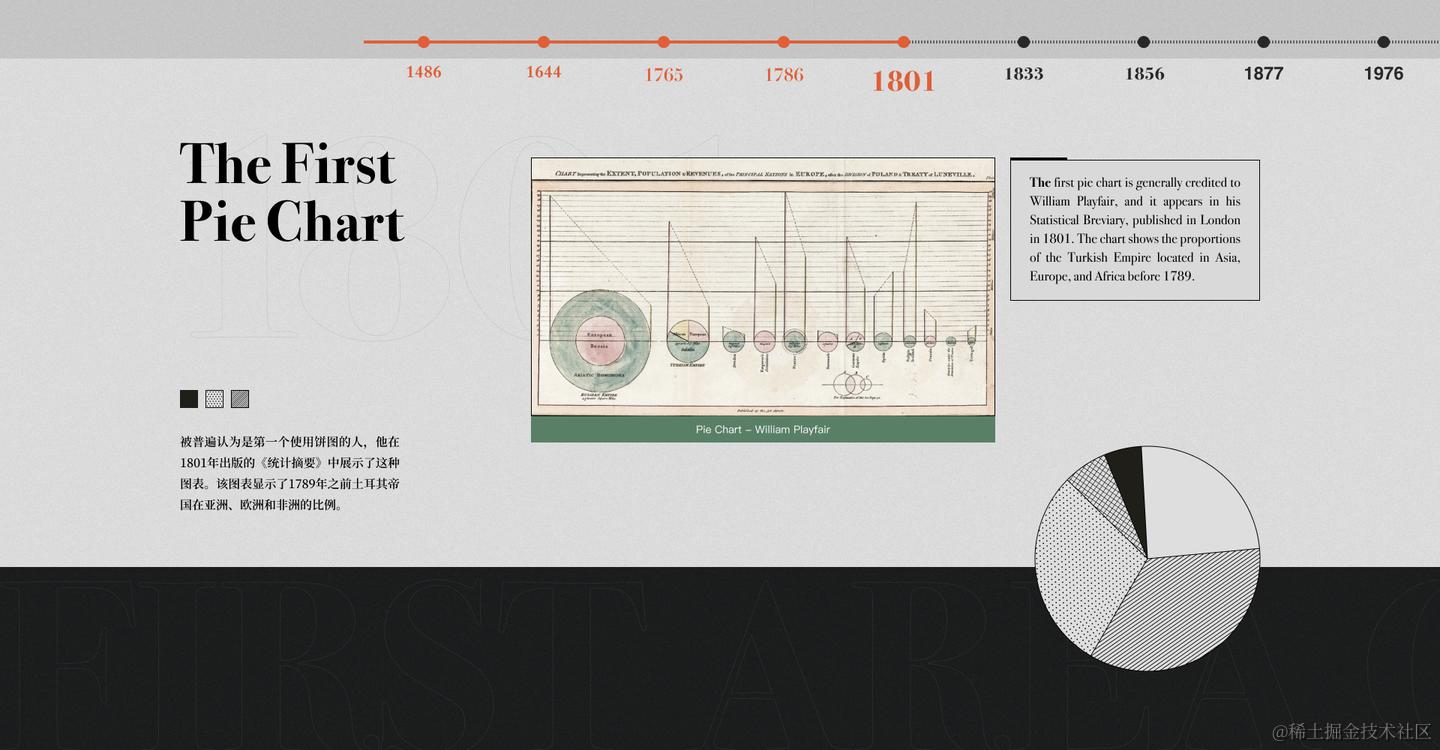Viewport: 1440px width, 750px height.
Task: Click the highlighted 1801 year label
Action: pos(904,81)
